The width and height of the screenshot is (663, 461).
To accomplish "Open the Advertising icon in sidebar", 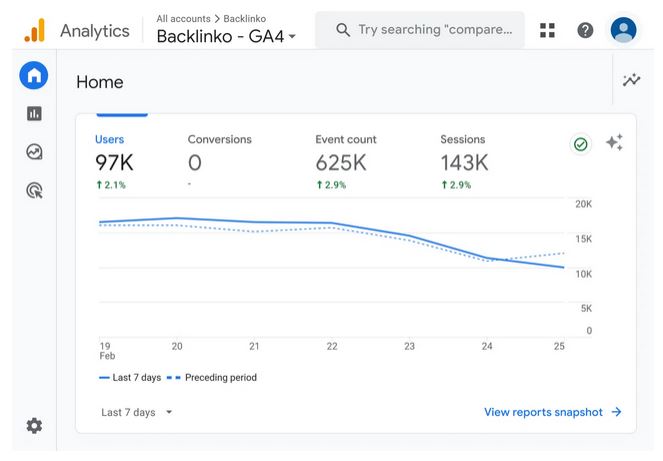I will [x=34, y=190].
